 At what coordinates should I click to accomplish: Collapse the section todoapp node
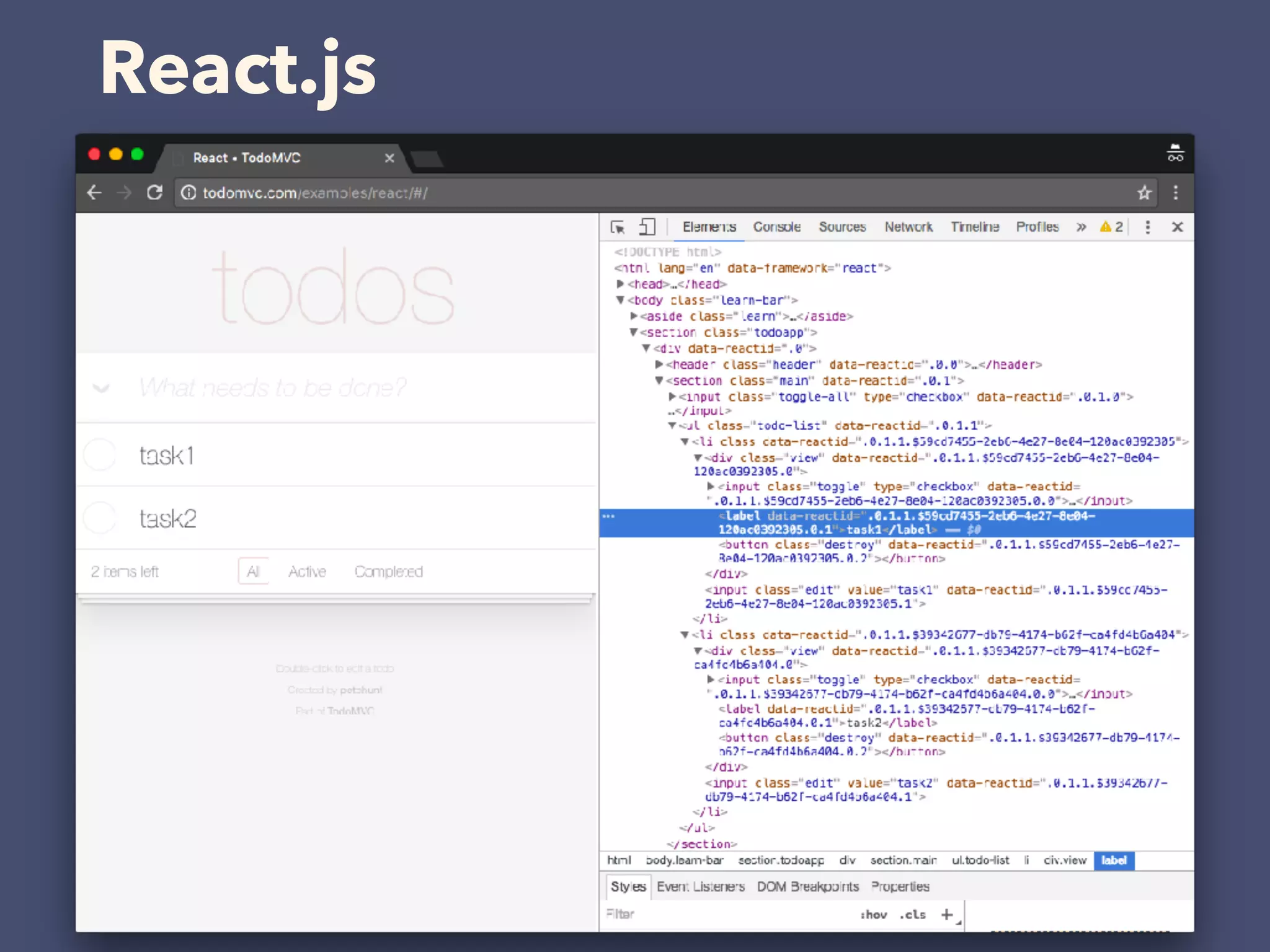tap(633, 332)
